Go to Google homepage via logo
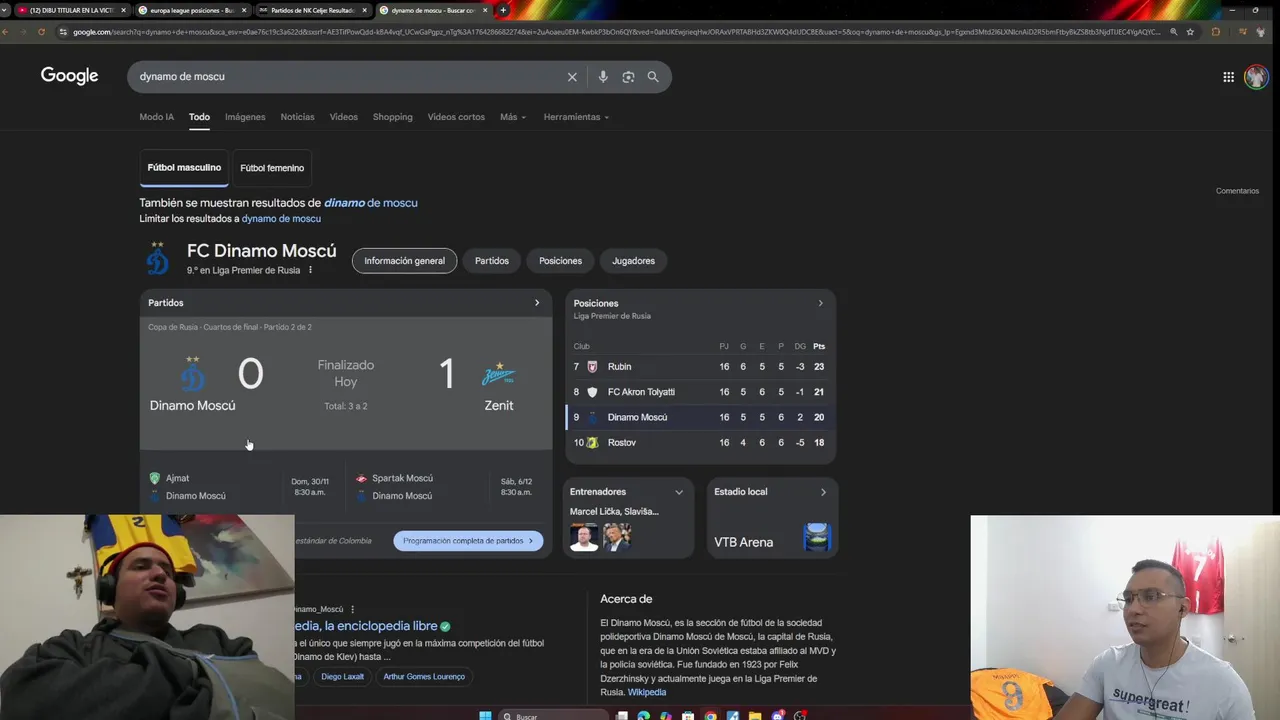 pyautogui.click(x=69, y=76)
